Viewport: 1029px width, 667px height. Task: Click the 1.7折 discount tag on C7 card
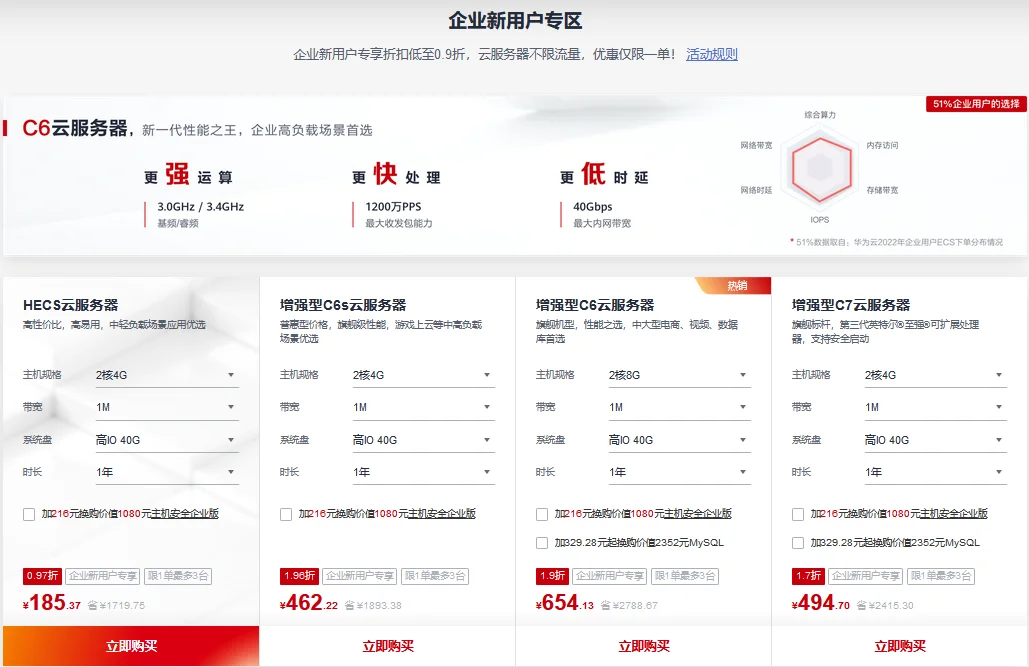click(808, 576)
